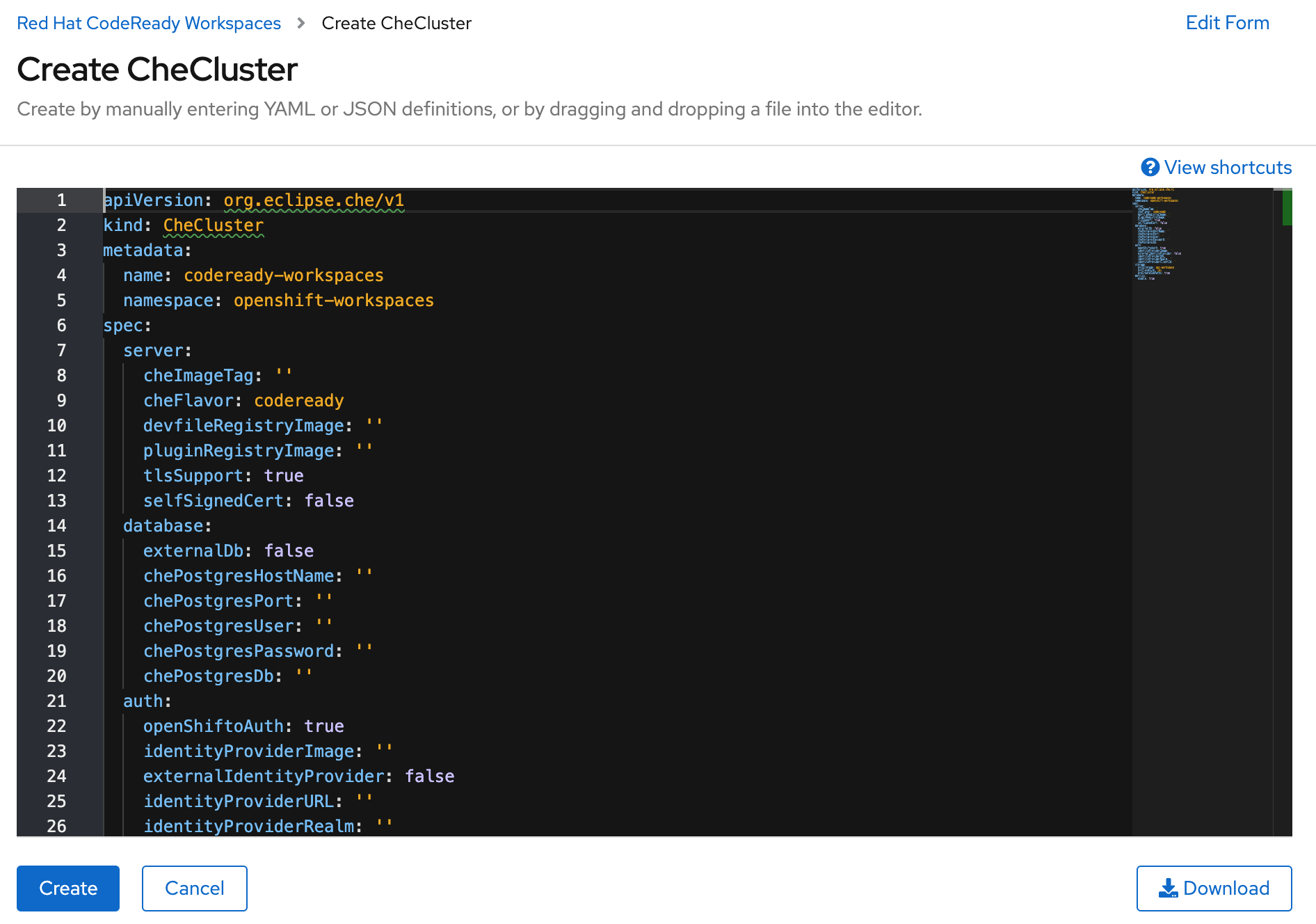Click the breadcrumb chevron separator

point(301,23)
